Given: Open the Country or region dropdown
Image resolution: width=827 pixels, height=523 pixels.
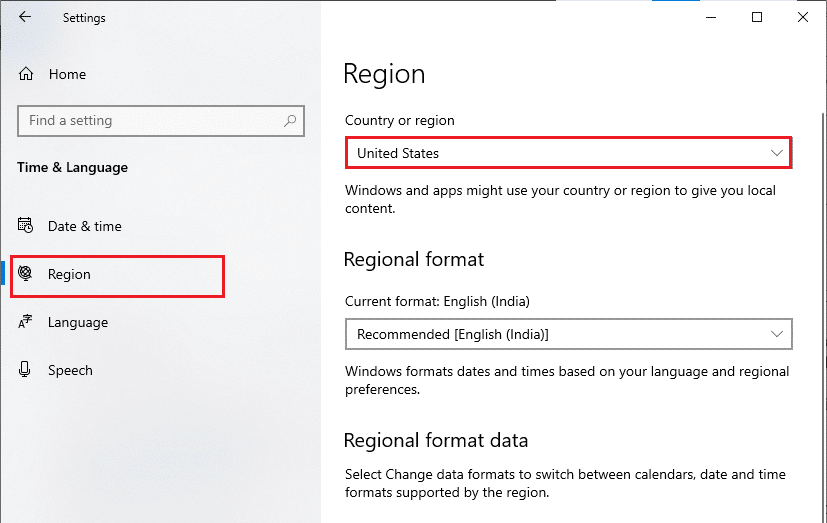Looking at the screenshot, I should point(569,153).
